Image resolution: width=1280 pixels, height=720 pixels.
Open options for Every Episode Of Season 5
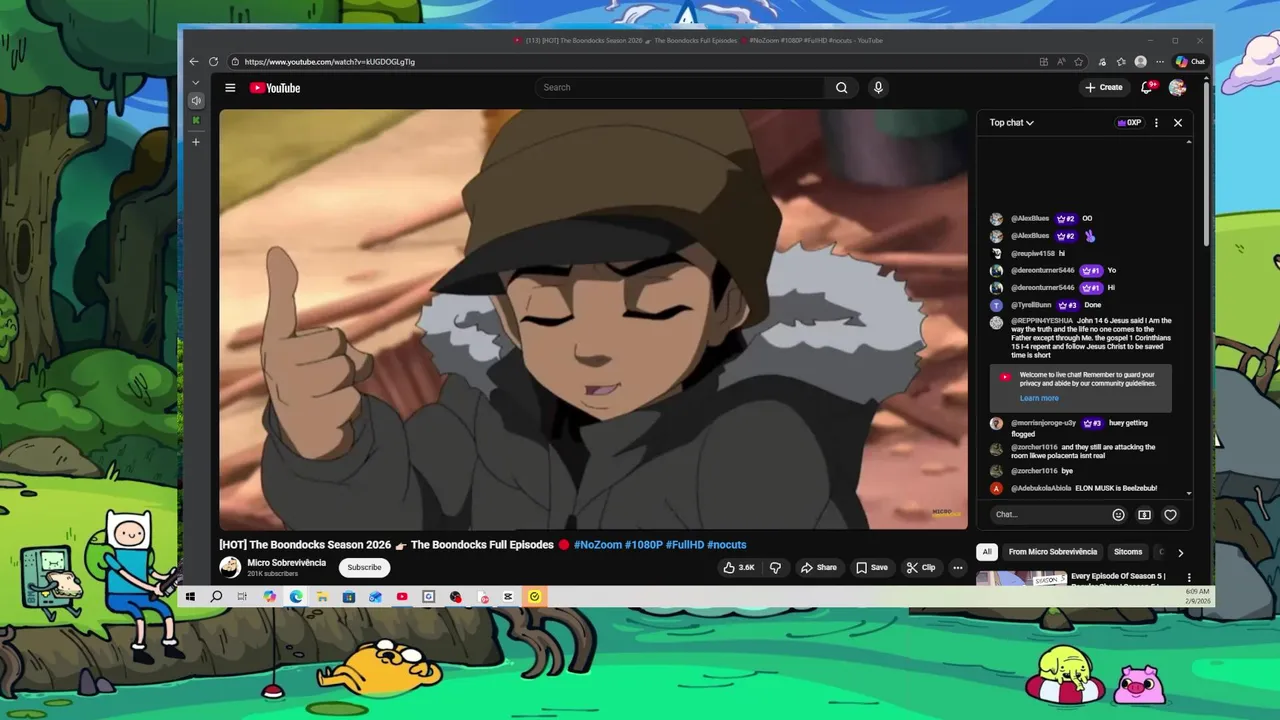pos(1189,577)
